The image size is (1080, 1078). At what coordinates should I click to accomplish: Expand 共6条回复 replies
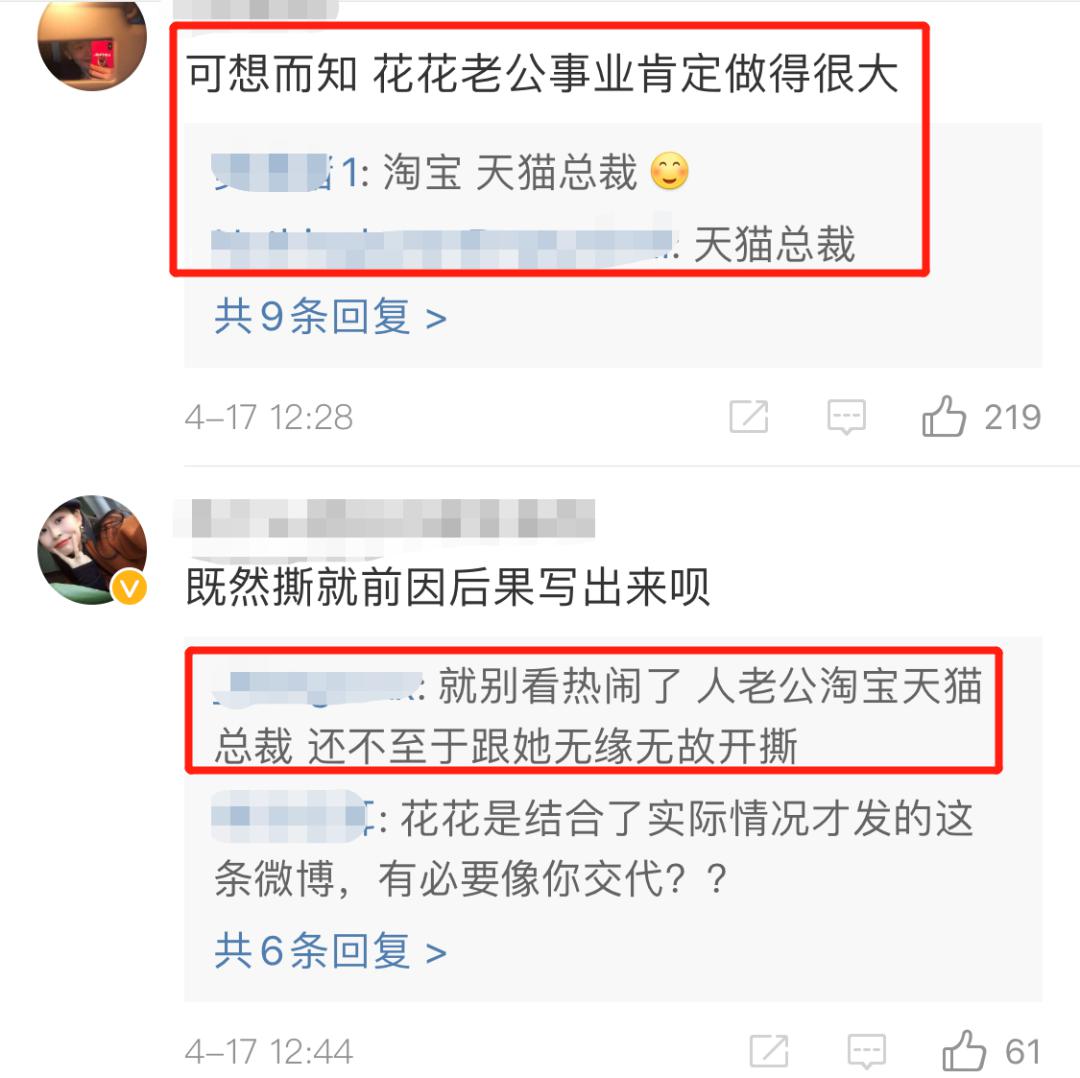pyautogui.click(x=331, y=951)
